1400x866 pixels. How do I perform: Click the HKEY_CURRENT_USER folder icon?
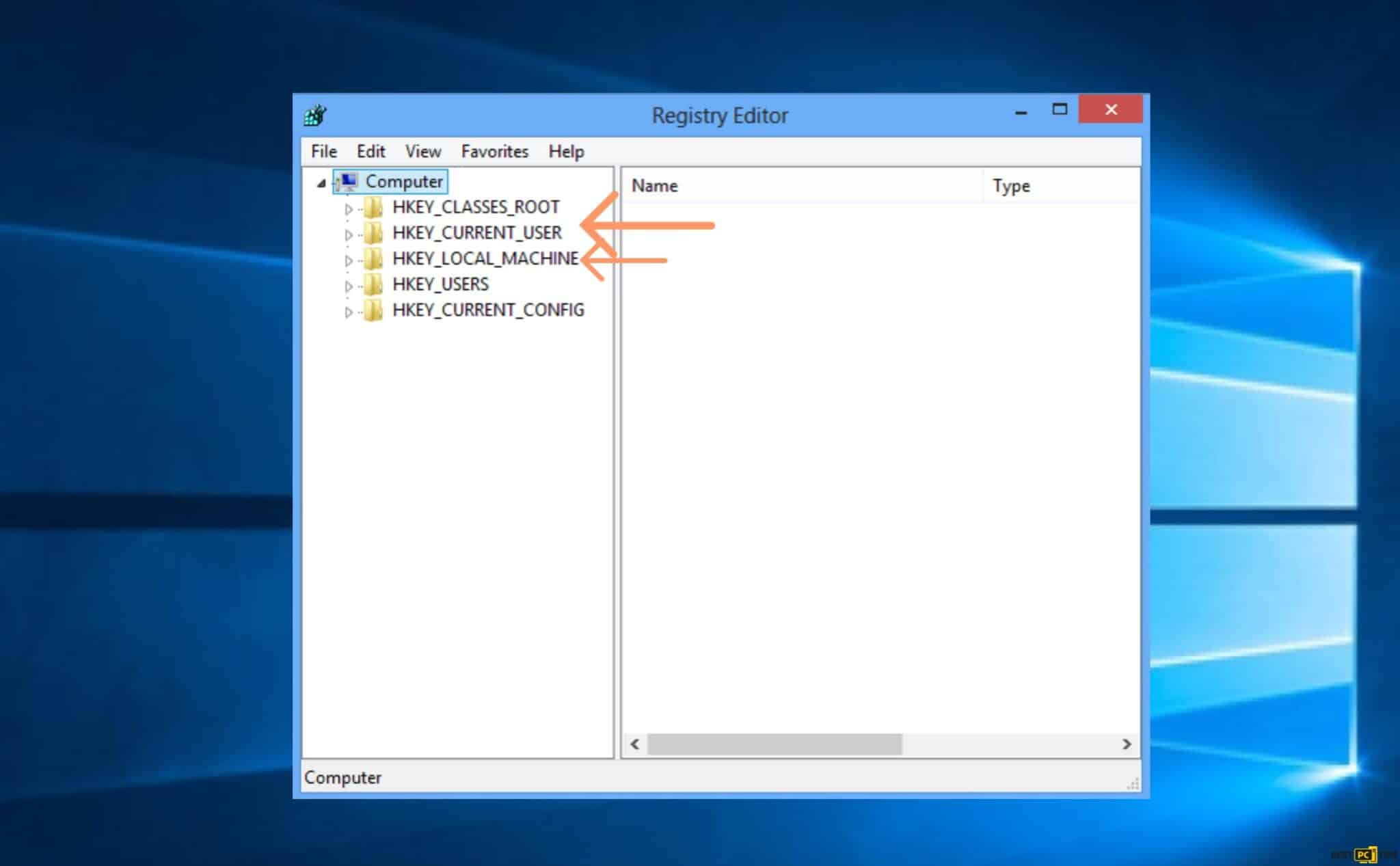click(373, 233)
